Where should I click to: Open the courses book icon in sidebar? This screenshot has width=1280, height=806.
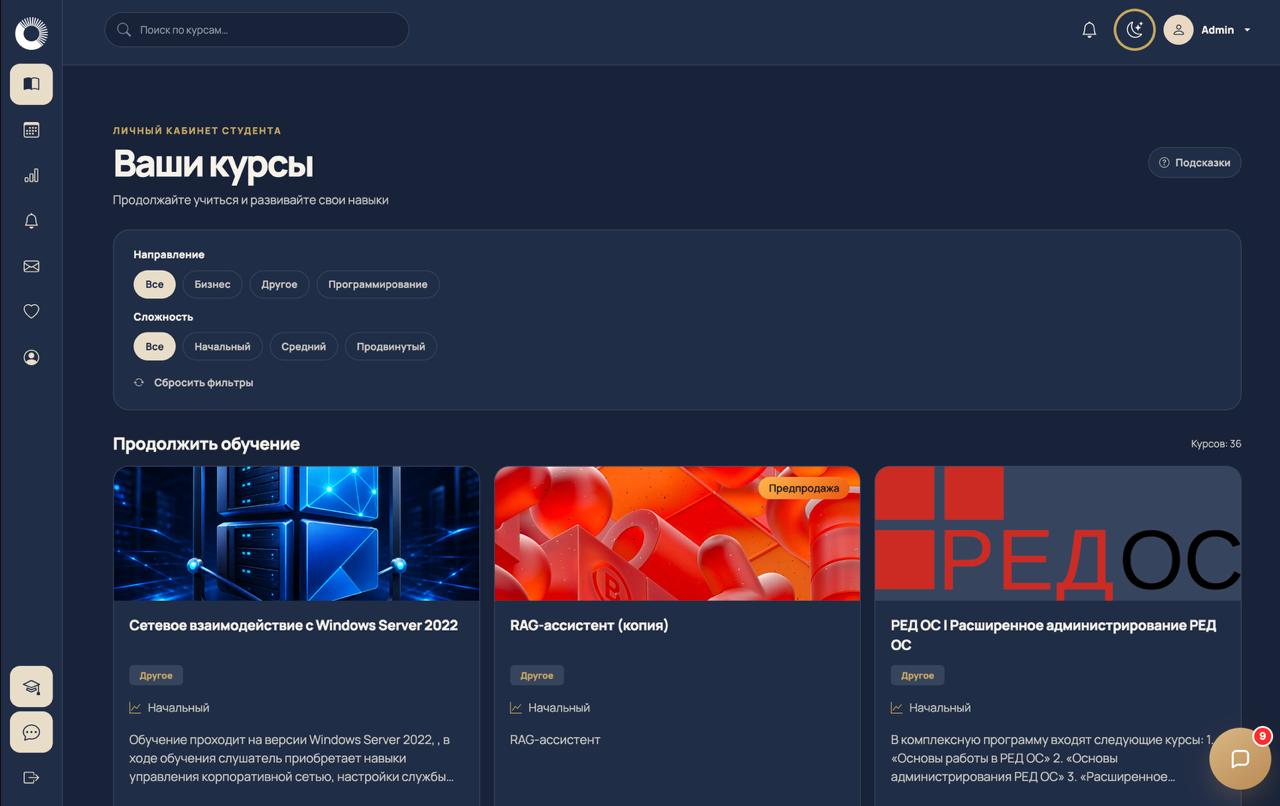(x=31, y=84)
